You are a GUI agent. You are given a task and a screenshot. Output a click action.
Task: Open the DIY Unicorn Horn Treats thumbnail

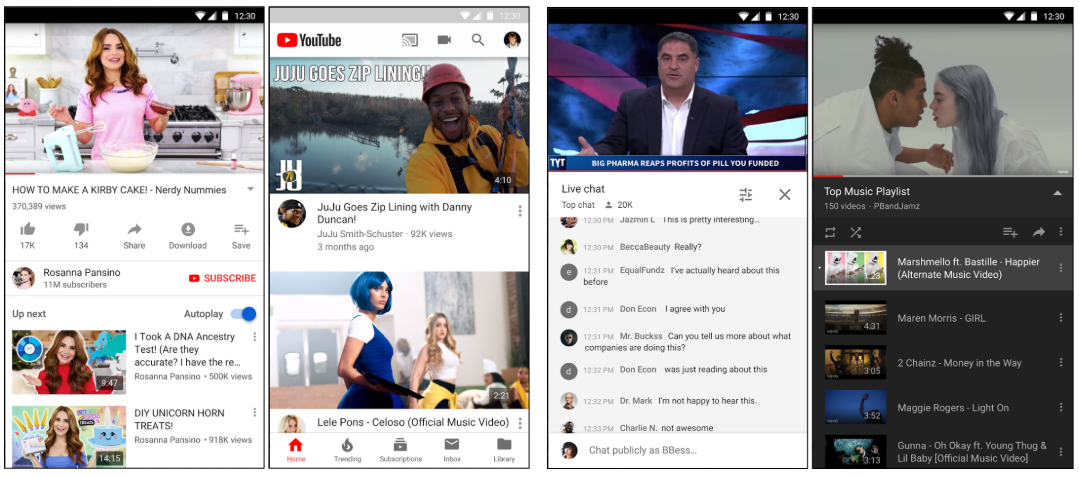coord(69,436)
